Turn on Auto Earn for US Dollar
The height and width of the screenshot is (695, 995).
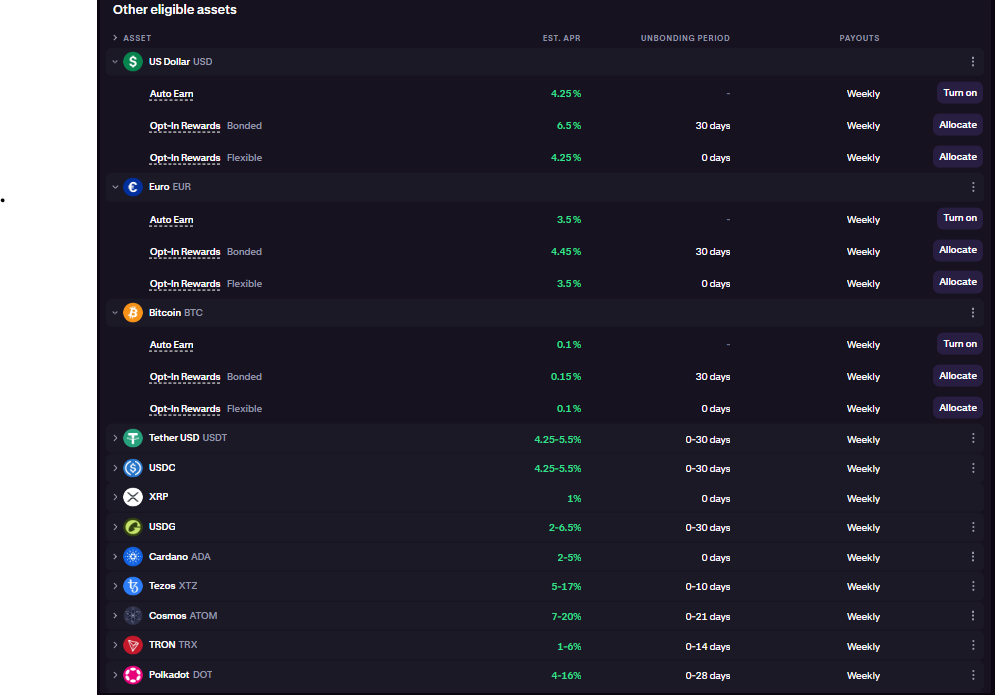tap(959, 93)
